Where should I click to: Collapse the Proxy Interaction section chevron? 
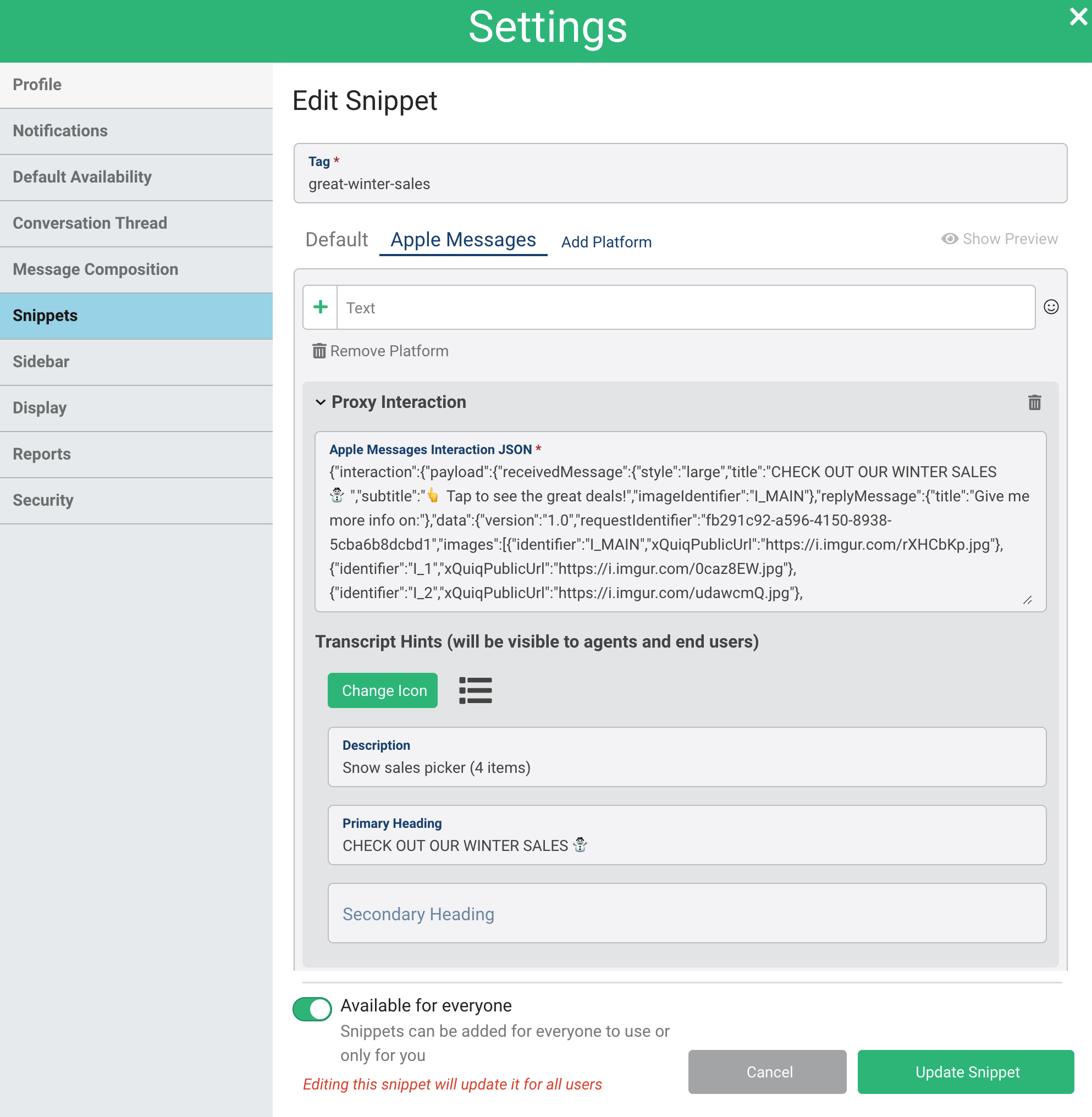[321, 402]
